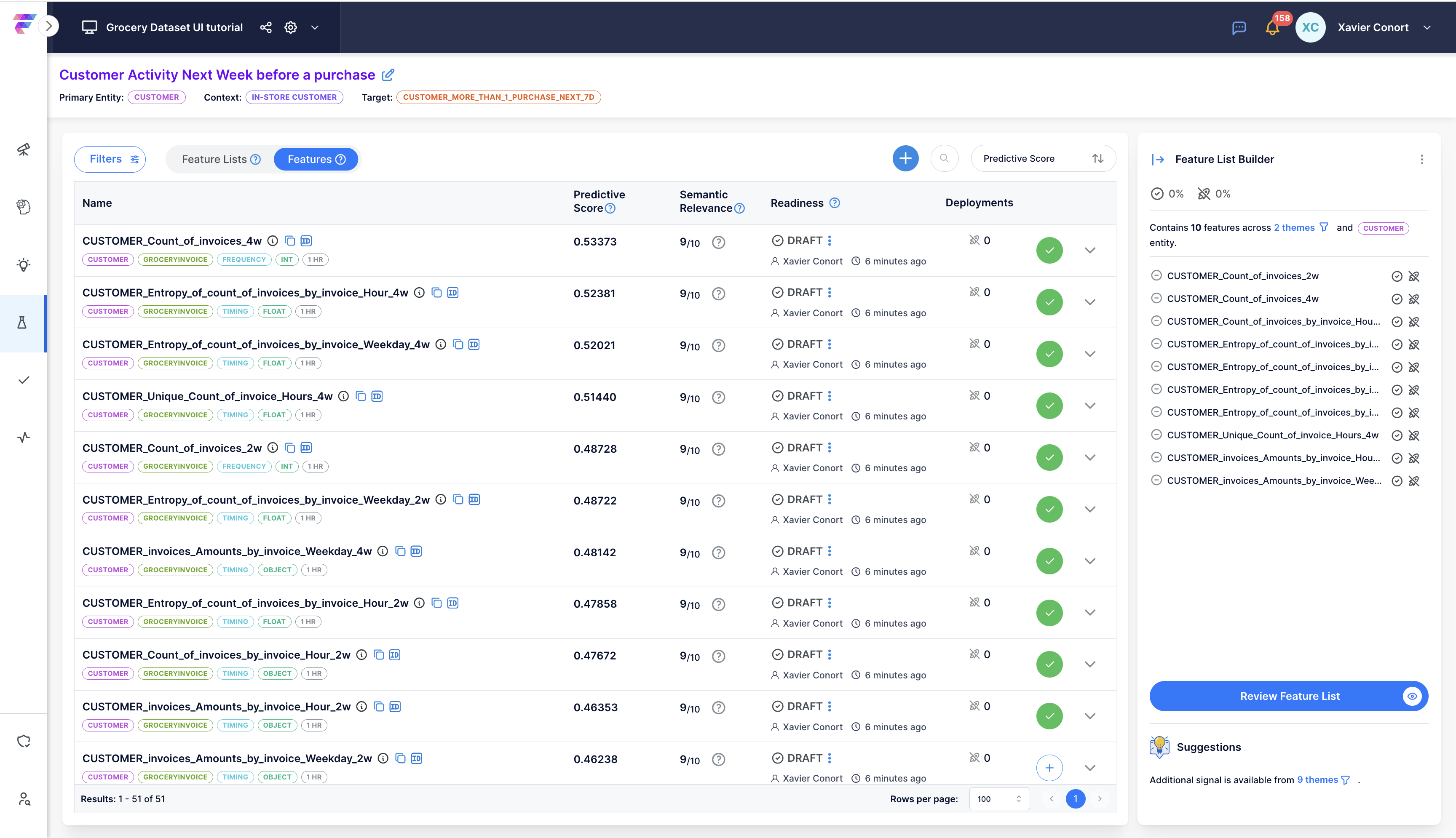Expand CUSTOMER_invoices_Amounts_by_invoice_Hour_2w row chevron
1456x838 pixels.
1090,716
